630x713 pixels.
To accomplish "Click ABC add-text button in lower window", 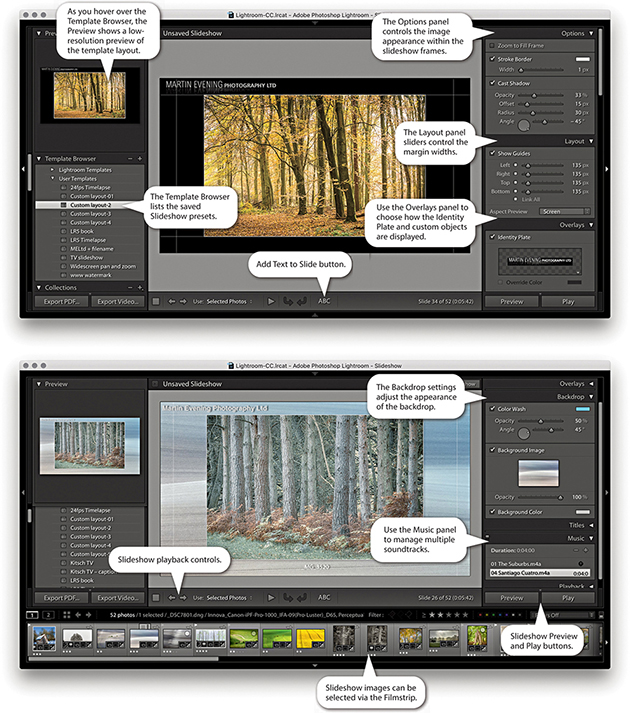I will [x=324, y=597].
